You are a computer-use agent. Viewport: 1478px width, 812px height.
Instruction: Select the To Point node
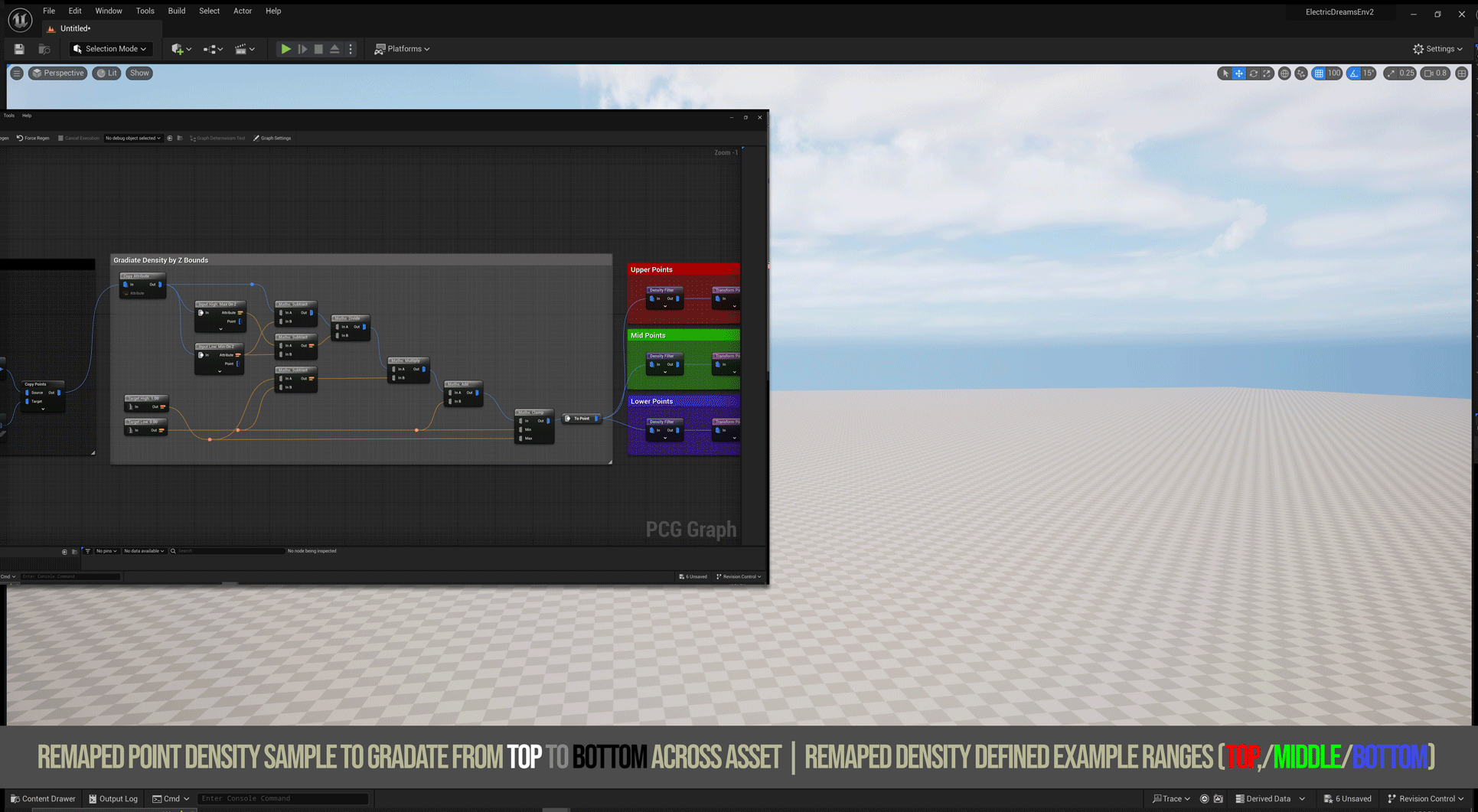pyautogui.click(x=582, y=419)
